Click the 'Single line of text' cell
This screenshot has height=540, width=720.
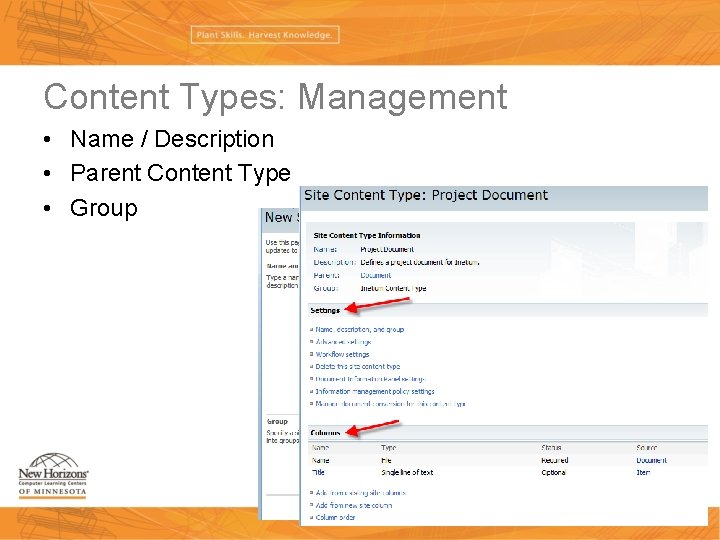(407, 472)
